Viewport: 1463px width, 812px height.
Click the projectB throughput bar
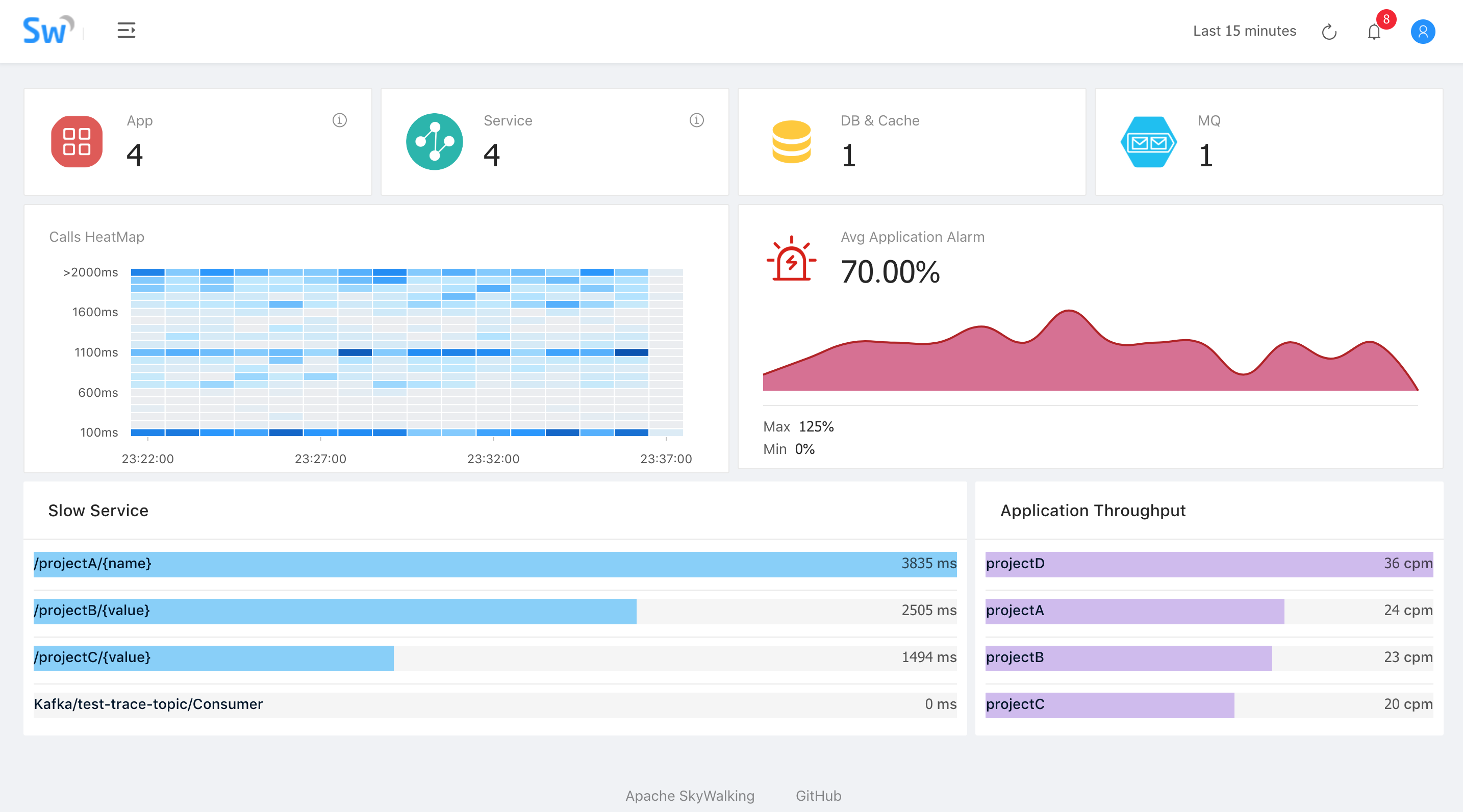1209,657
